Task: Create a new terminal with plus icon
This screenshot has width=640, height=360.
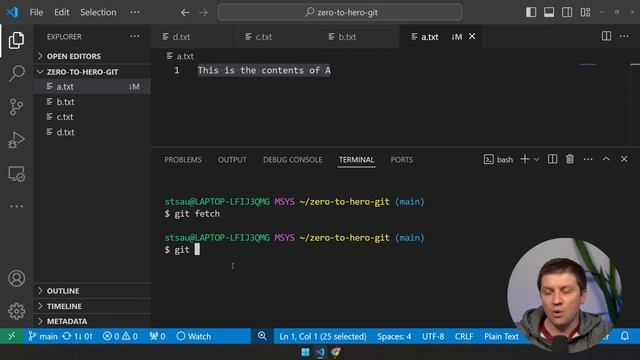Action: (525, 159)
